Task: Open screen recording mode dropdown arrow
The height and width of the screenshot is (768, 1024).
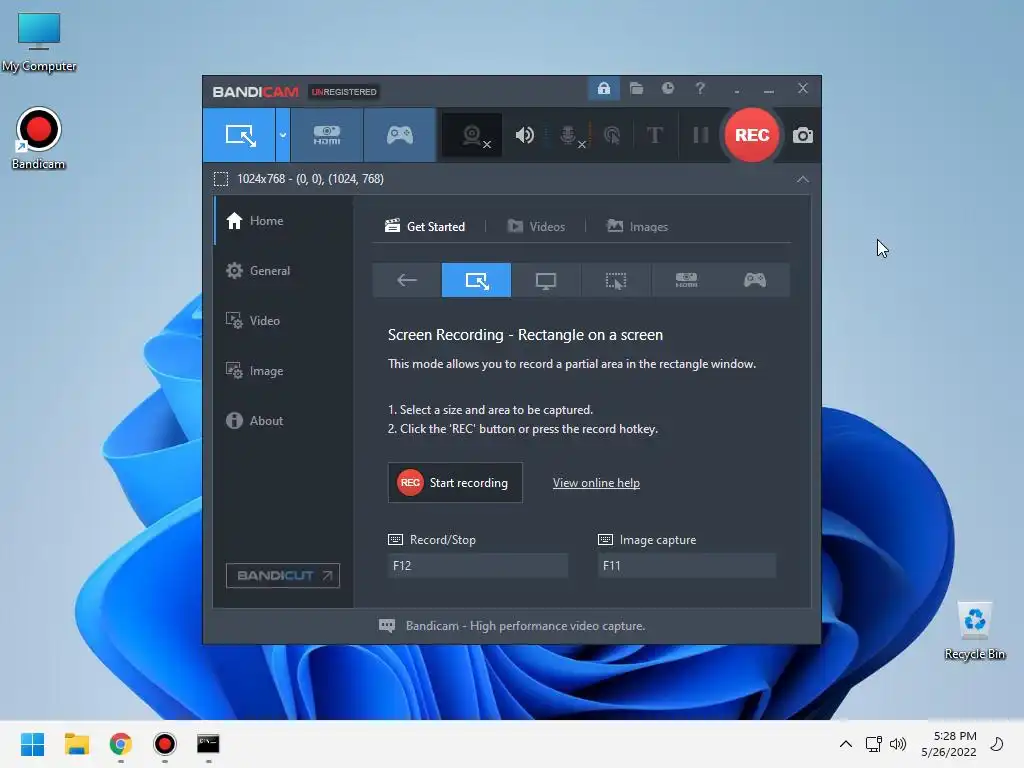Action: click(x=283, y=135)
